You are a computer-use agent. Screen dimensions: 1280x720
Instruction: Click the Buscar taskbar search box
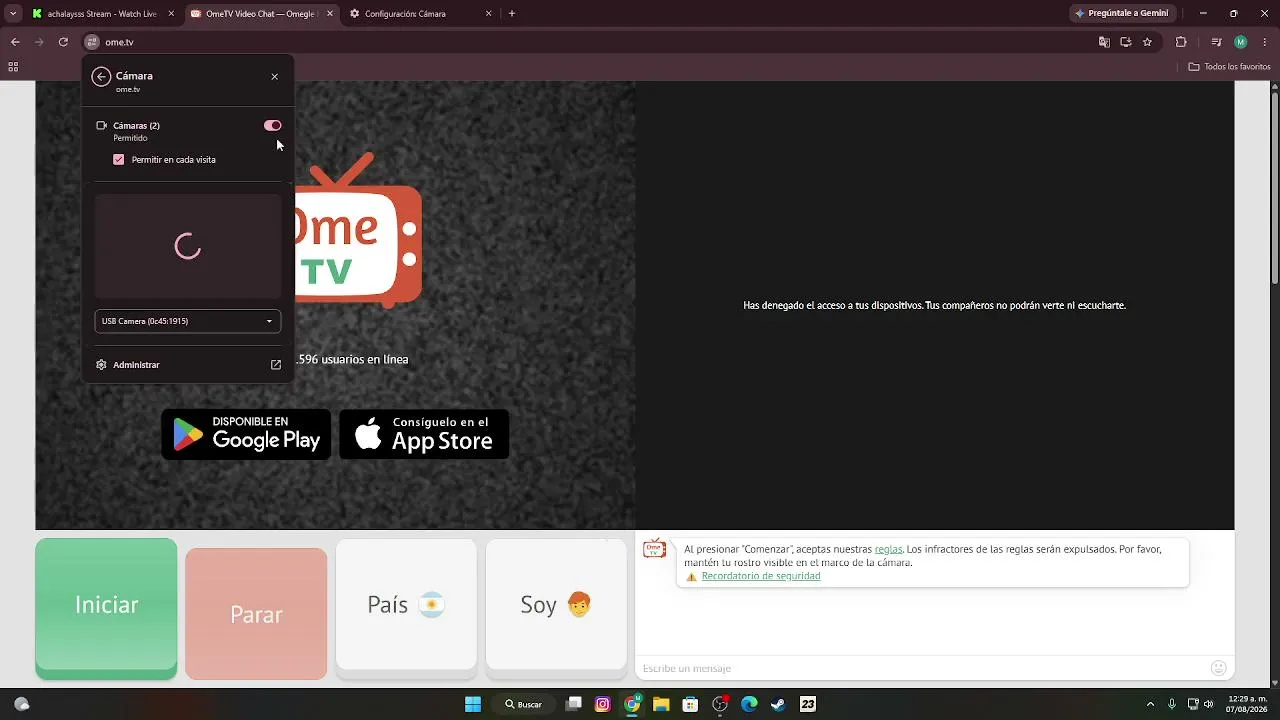pos(523,704)
